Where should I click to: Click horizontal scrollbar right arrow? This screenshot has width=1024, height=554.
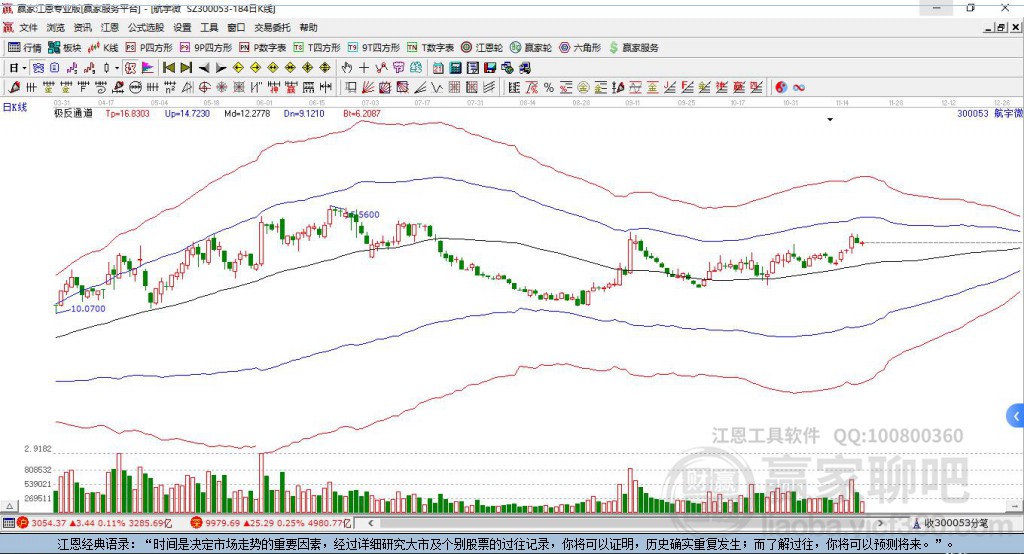pyautogui.click(x=880, y=523)
